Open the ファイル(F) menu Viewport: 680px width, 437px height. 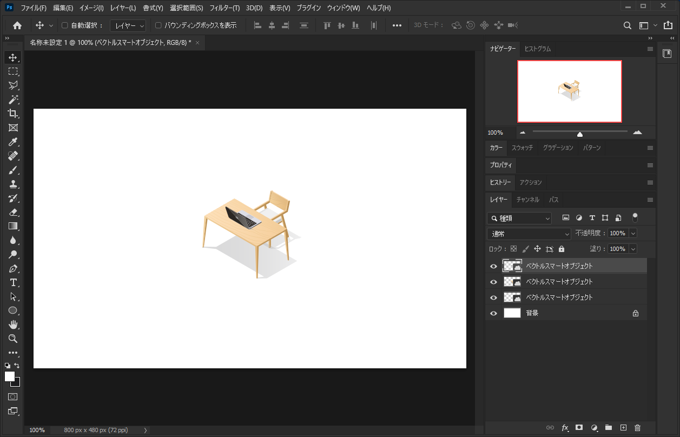pyautogui.click(x=33, y=8)
